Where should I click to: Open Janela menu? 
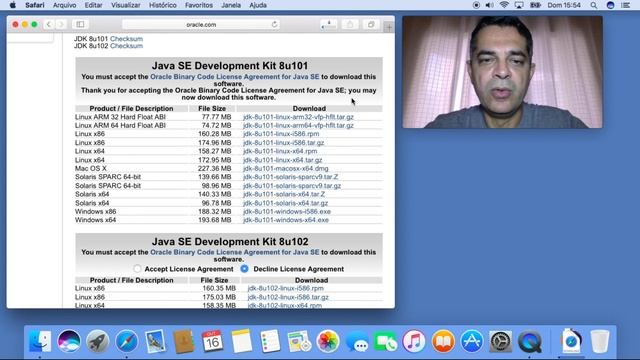coord(231,5)
